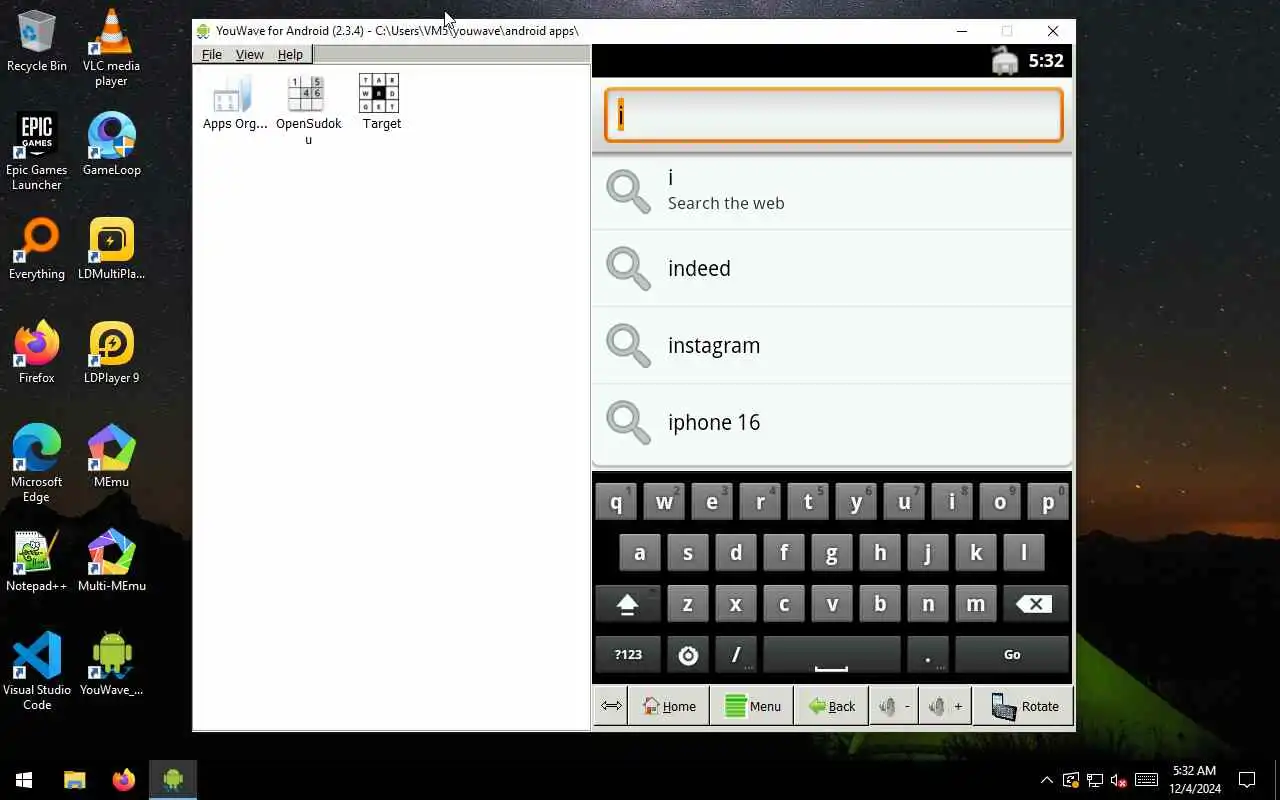Viewport: 1280px width, 800px height.
Task: Tap the z key on the keyboard
Action: click(688, 604)
